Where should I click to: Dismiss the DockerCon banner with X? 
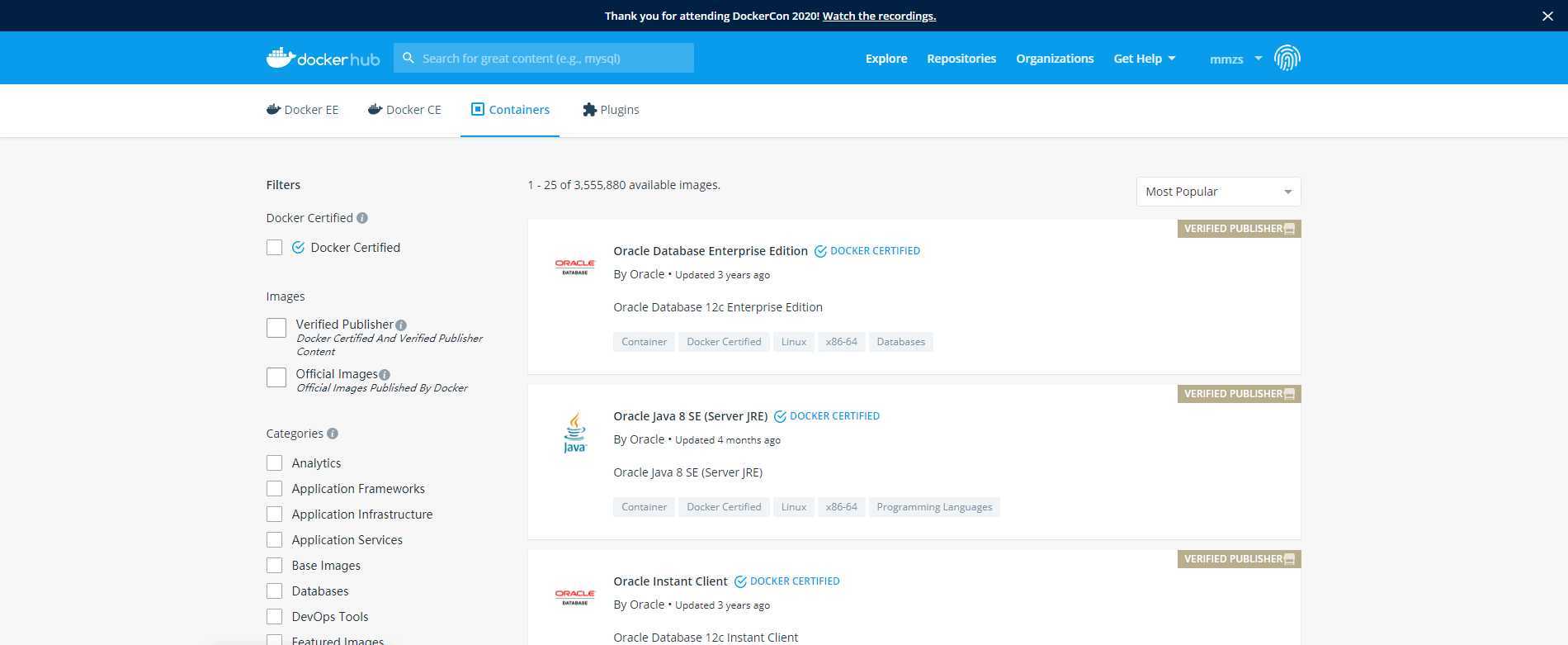click(1547, 16)
